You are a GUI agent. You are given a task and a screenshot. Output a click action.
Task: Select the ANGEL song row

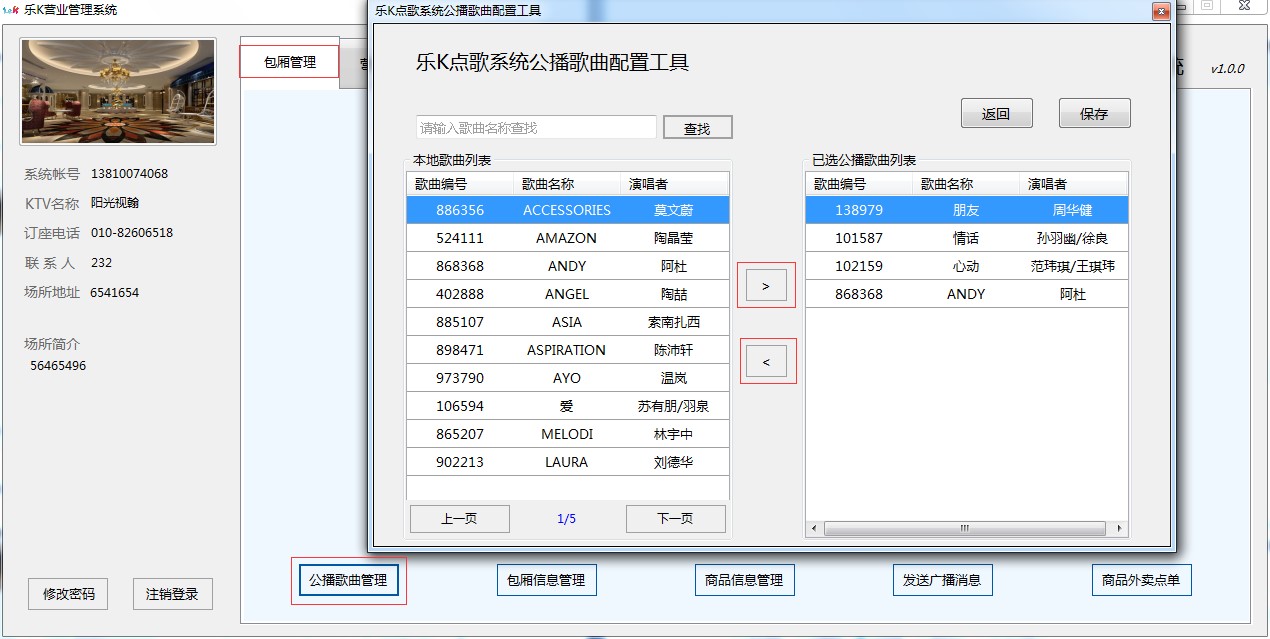(x=567, y=294)
